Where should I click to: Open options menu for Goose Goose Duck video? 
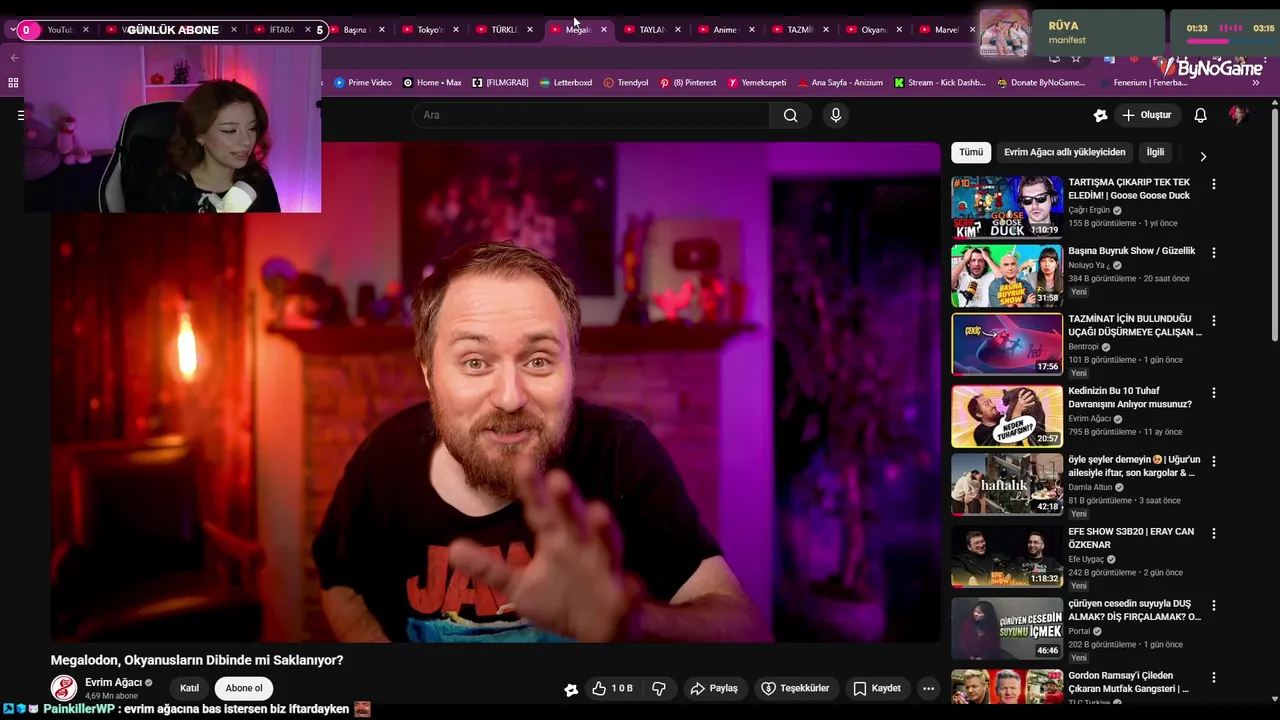1214,184
